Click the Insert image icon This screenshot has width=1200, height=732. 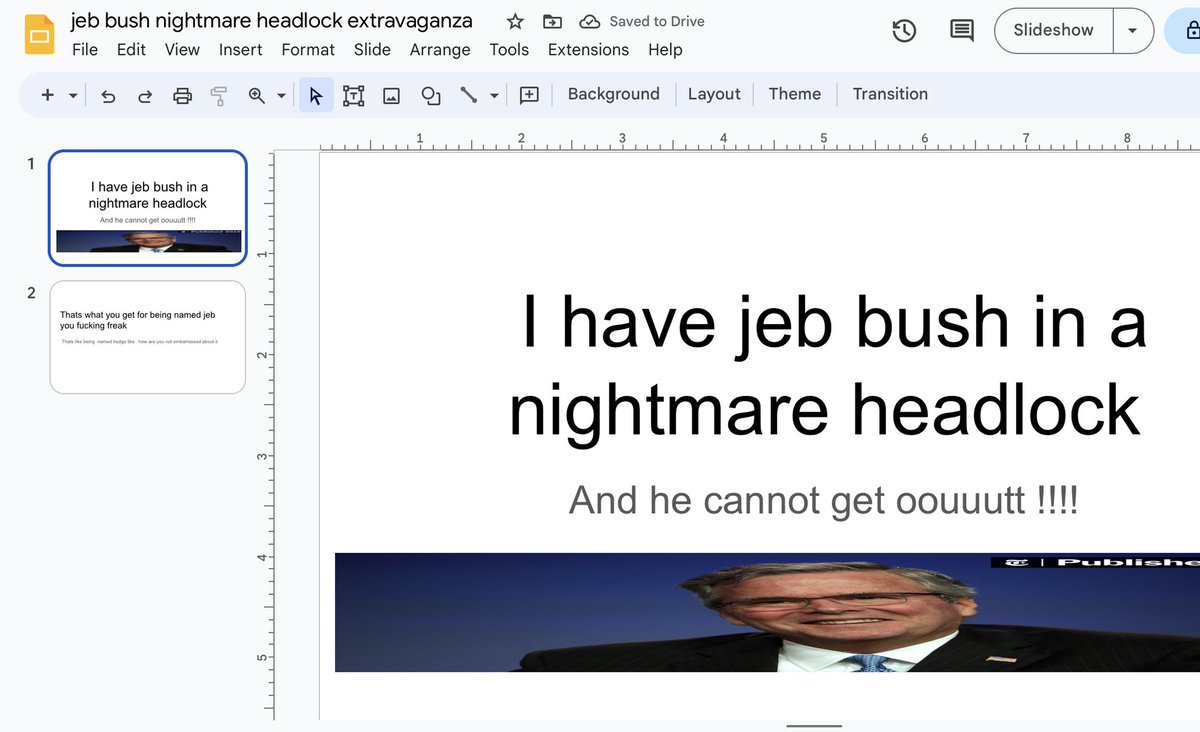click(390, 94)
